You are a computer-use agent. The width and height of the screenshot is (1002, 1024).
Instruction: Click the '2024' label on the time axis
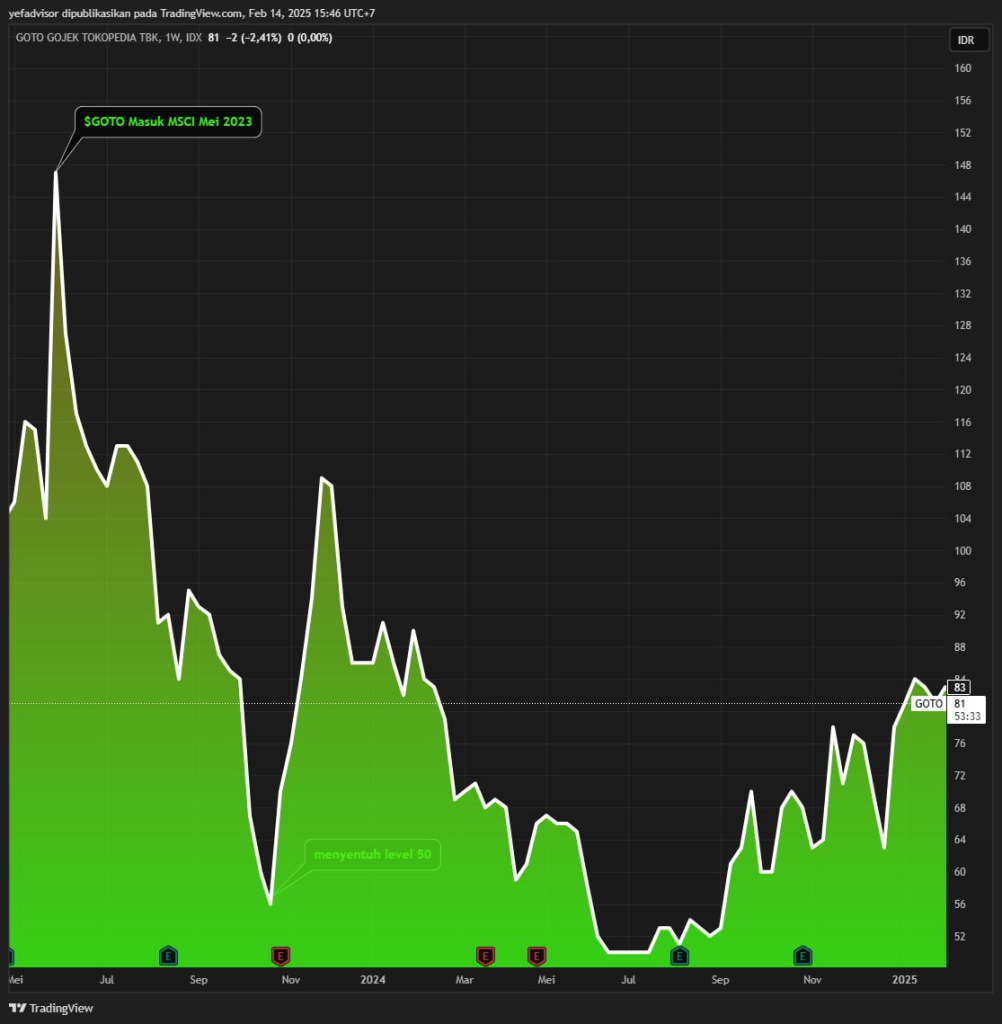coord(373,980)
